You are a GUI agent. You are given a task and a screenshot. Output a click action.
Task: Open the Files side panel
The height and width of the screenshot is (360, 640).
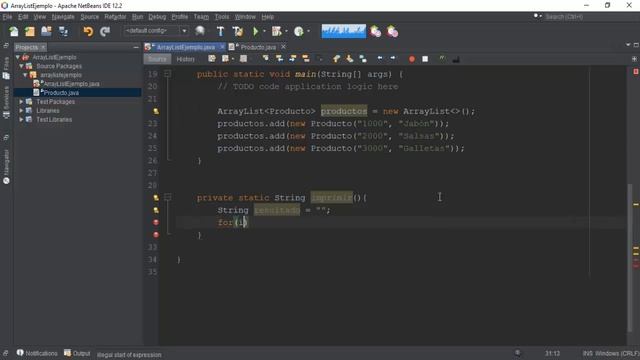[x=6, y=68]
